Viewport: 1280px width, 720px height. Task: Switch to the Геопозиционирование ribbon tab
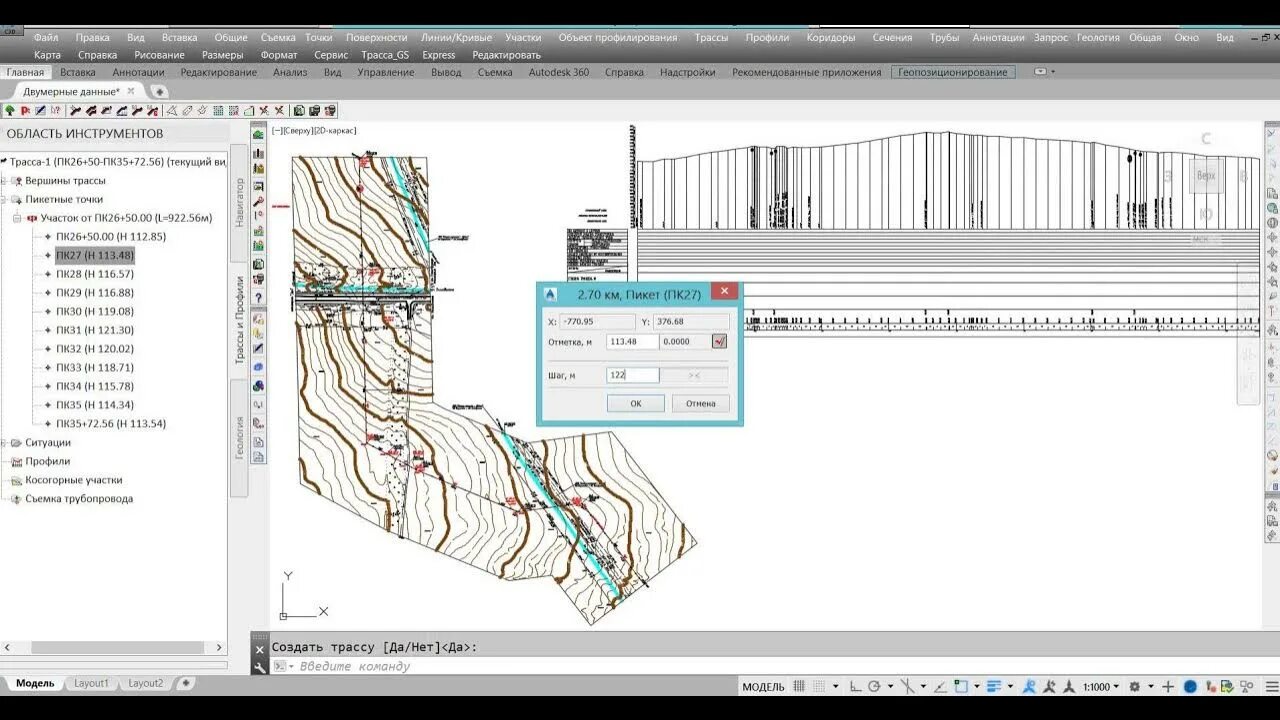click(953, 72)
